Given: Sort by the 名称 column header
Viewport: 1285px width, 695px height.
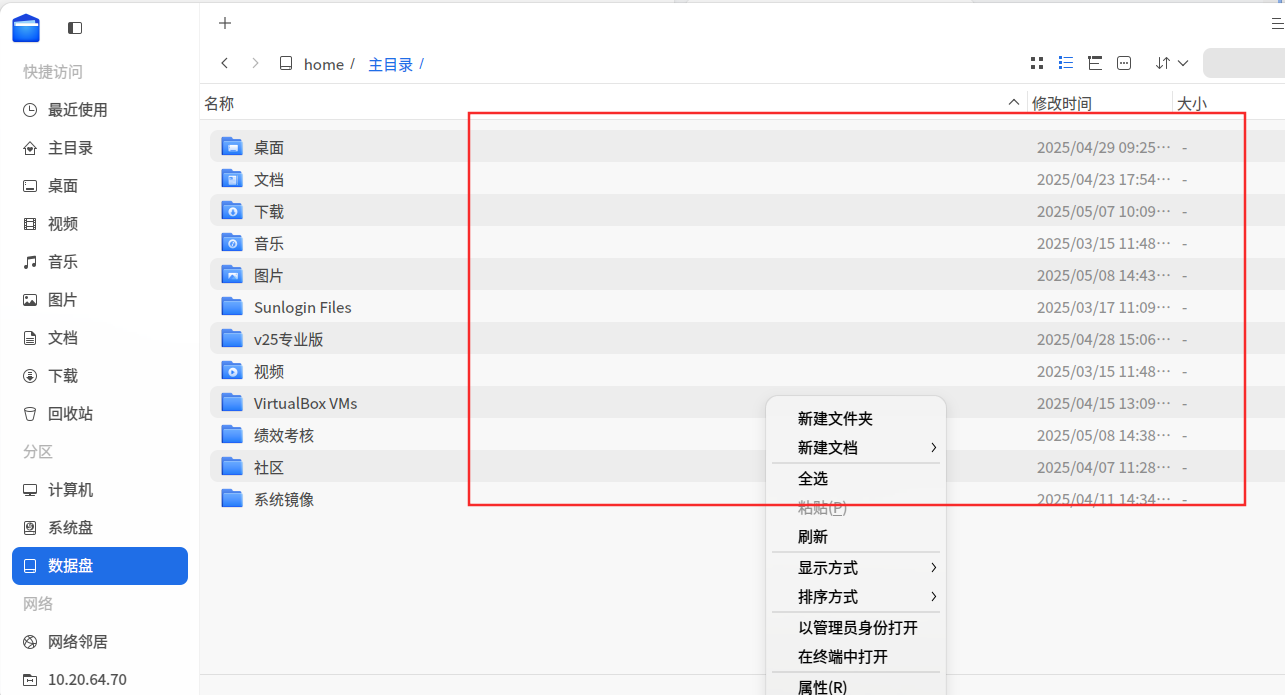Looking at the screenshot, I should point(614,103).
